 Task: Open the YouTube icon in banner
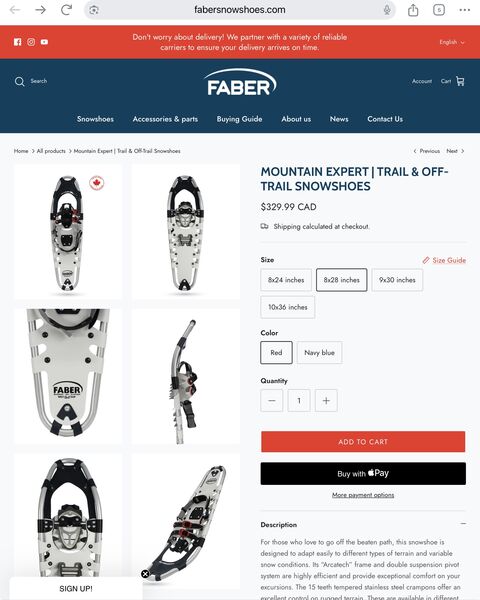[x=44, y=42]
